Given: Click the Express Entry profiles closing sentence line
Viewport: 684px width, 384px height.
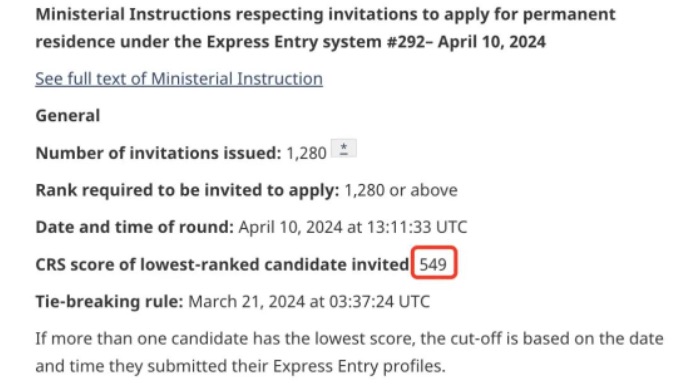Looking at the screenshot, I should [x=240, y=366].
